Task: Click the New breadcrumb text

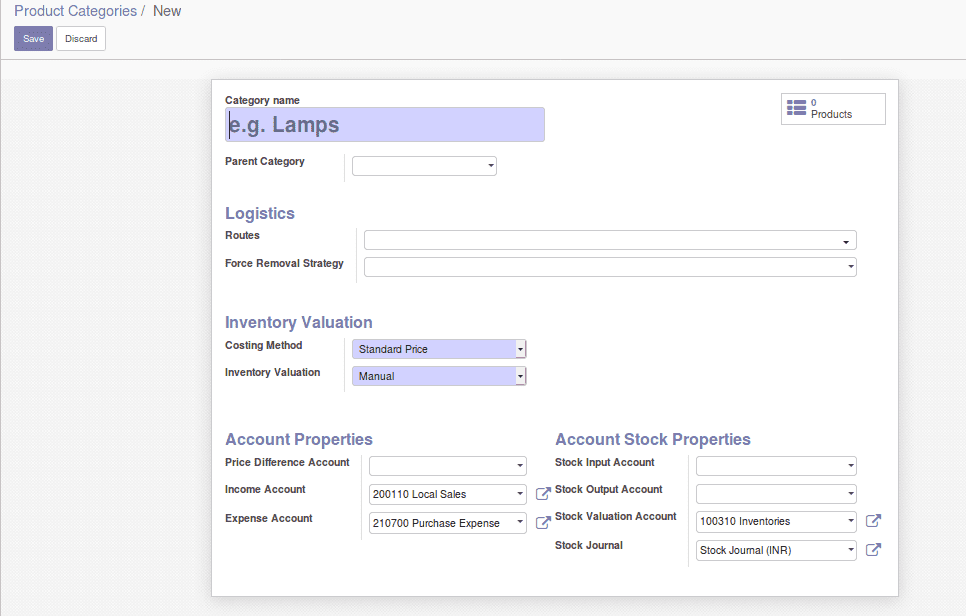Action: [167, 11]
